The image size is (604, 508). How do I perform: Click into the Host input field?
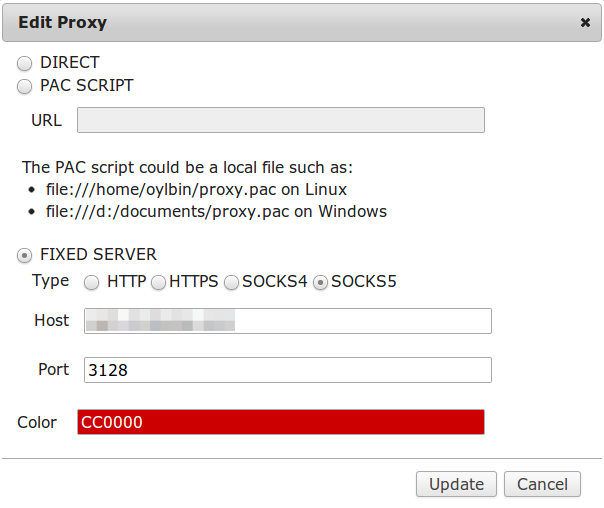pyautogui.click(x=288, y=321)
